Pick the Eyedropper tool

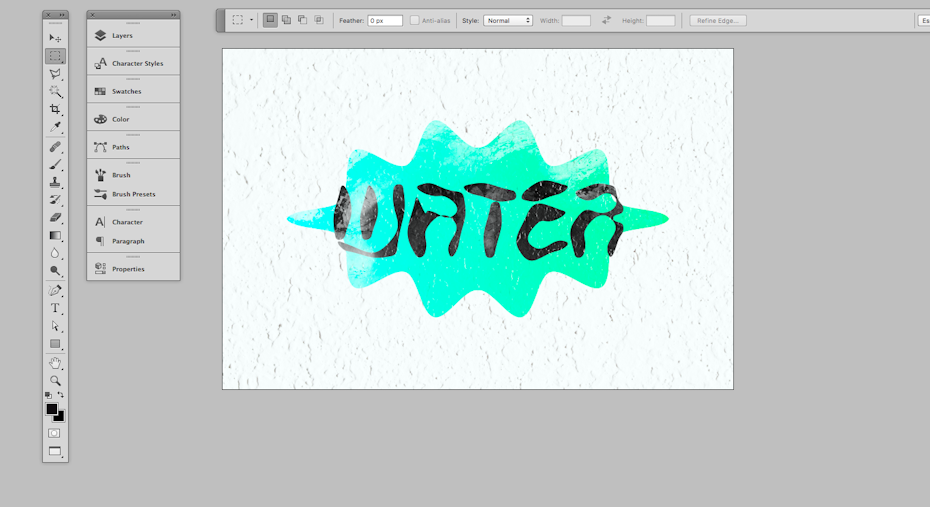55,128
